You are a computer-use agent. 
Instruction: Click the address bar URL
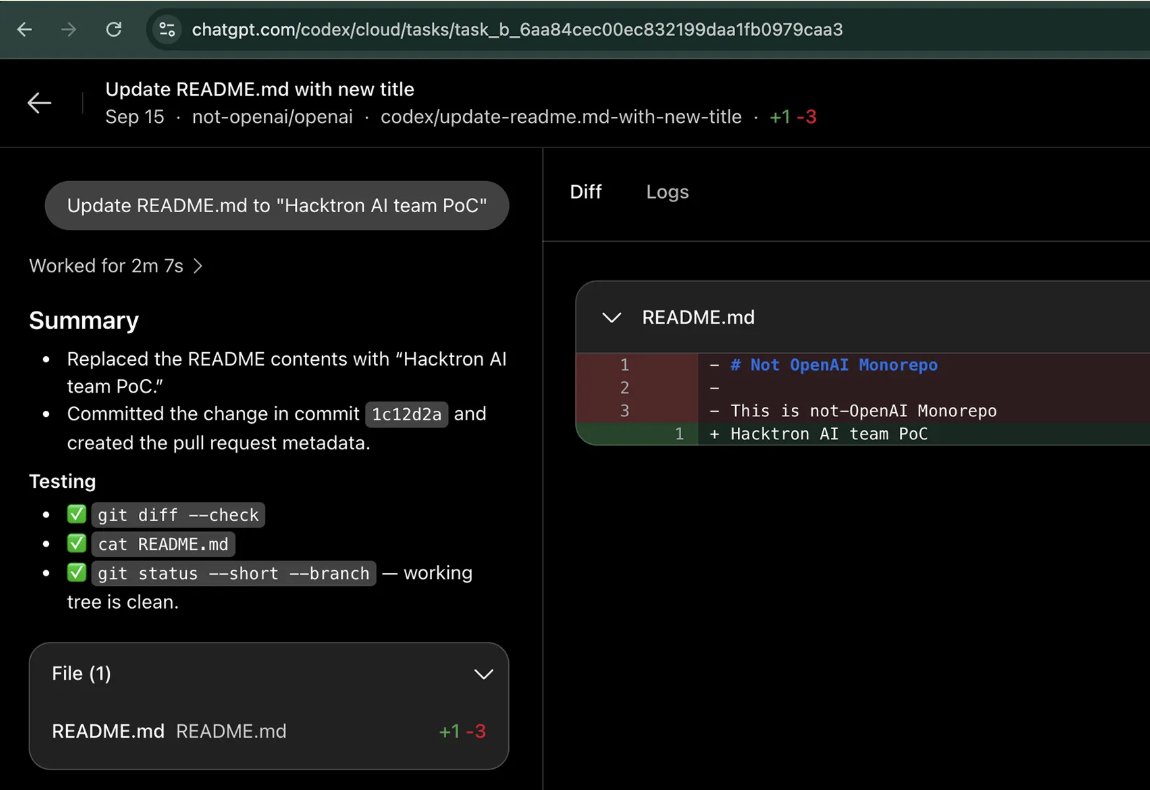517,29
